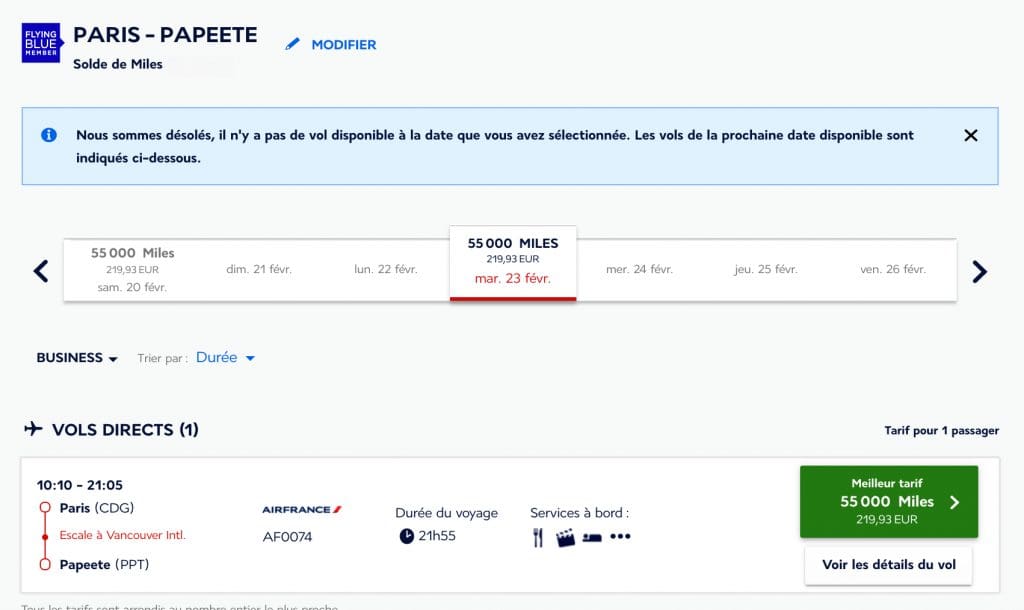This screenshot has height=610, width=1024.
Task: Click the meal service fork-and-knife icon
Action: tap(537, 537)
